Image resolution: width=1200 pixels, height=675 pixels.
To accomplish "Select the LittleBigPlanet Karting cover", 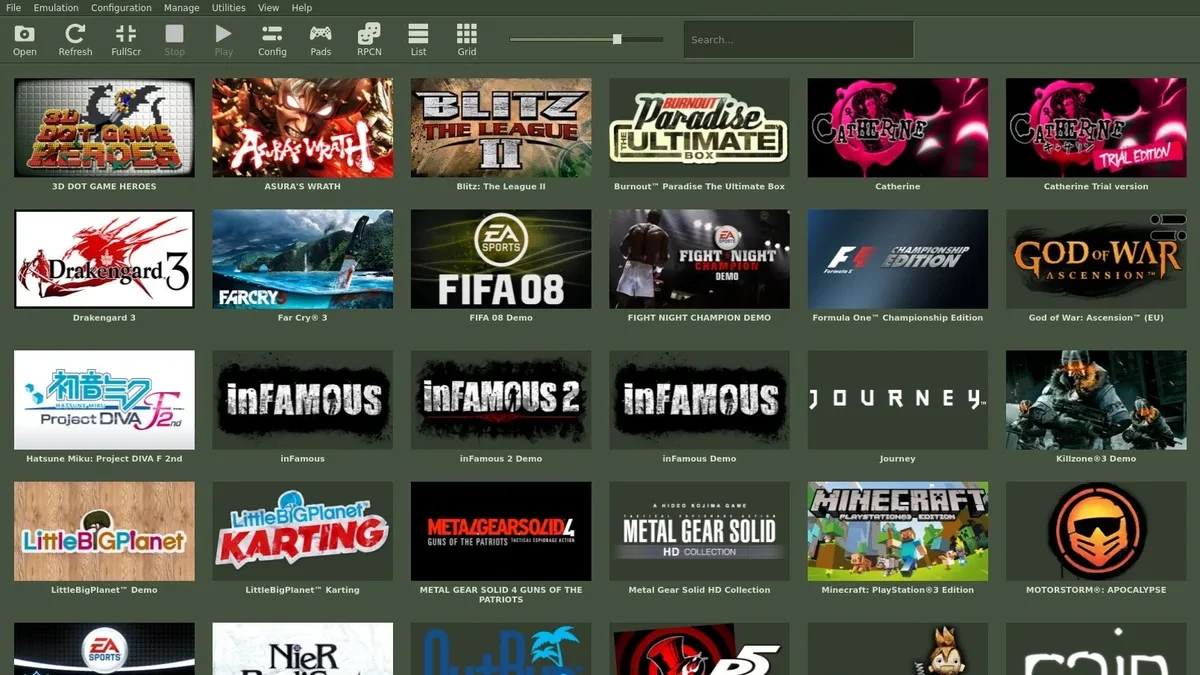I will pos(302,531).
